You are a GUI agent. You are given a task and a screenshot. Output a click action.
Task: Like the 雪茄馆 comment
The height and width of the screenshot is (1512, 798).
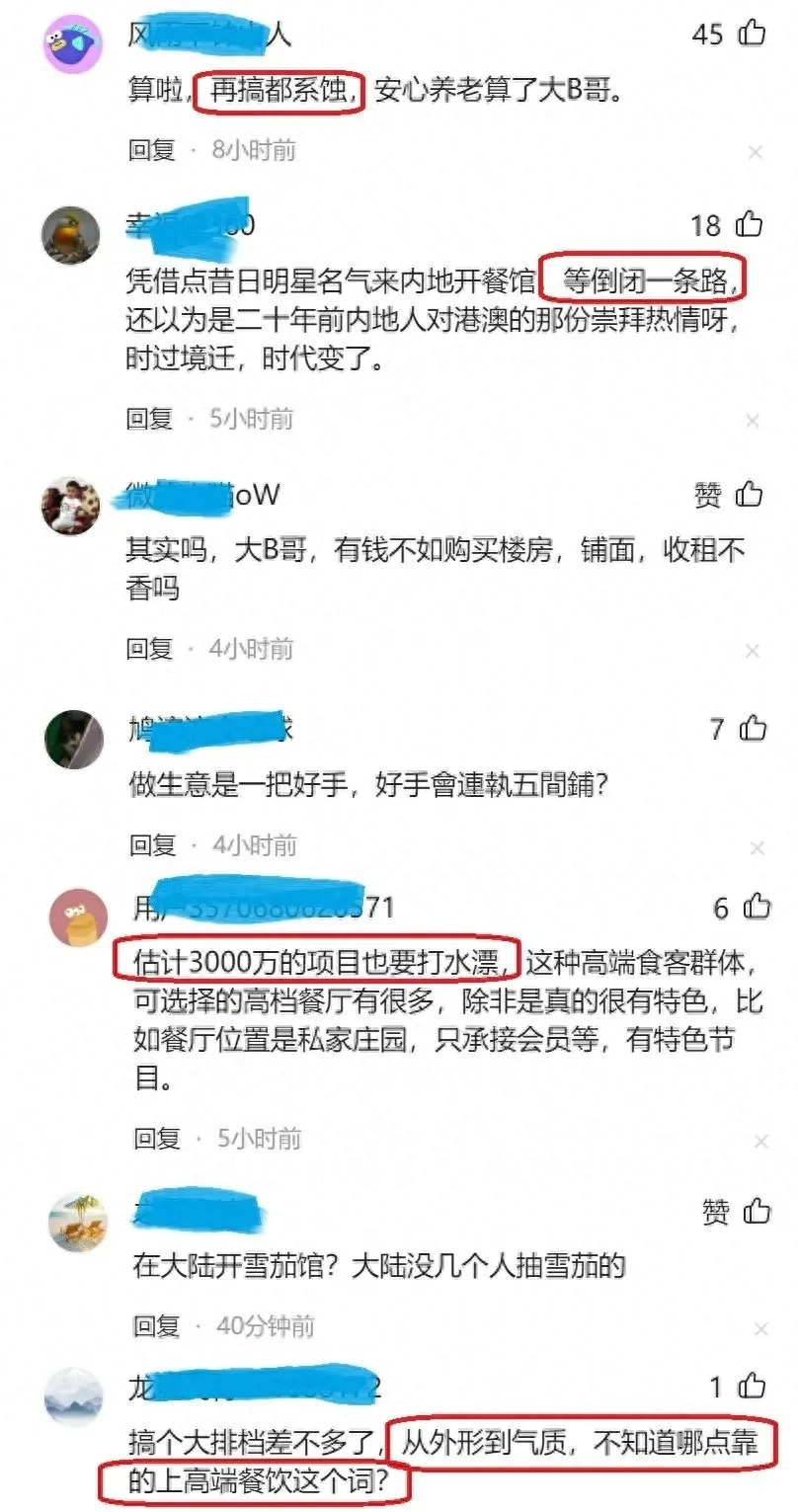click(757, 1211)
